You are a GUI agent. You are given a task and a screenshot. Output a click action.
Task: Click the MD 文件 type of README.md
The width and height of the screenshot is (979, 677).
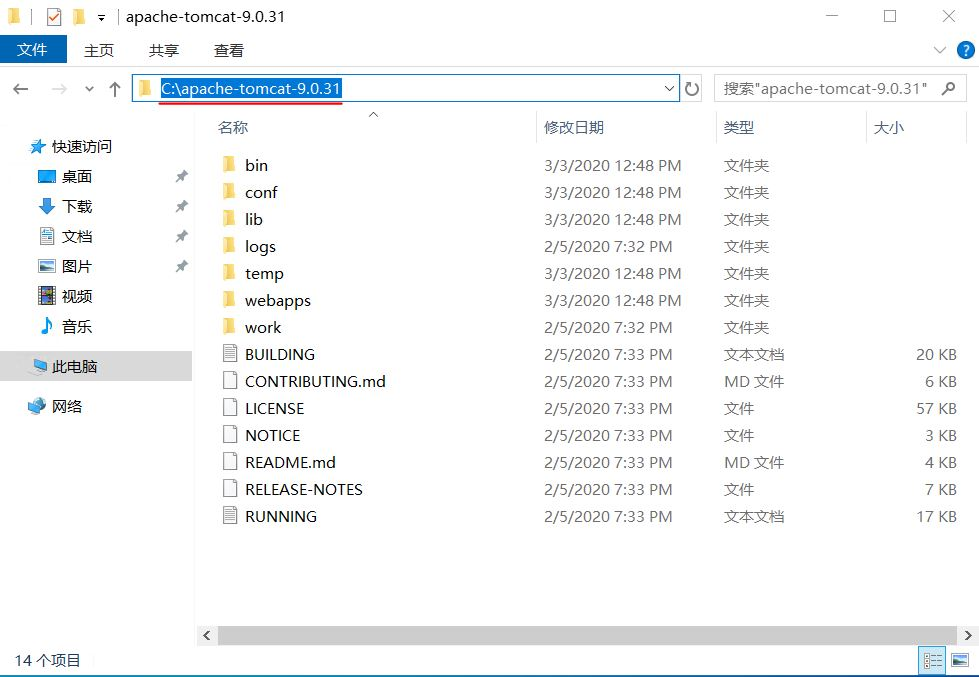click(754, 462)
